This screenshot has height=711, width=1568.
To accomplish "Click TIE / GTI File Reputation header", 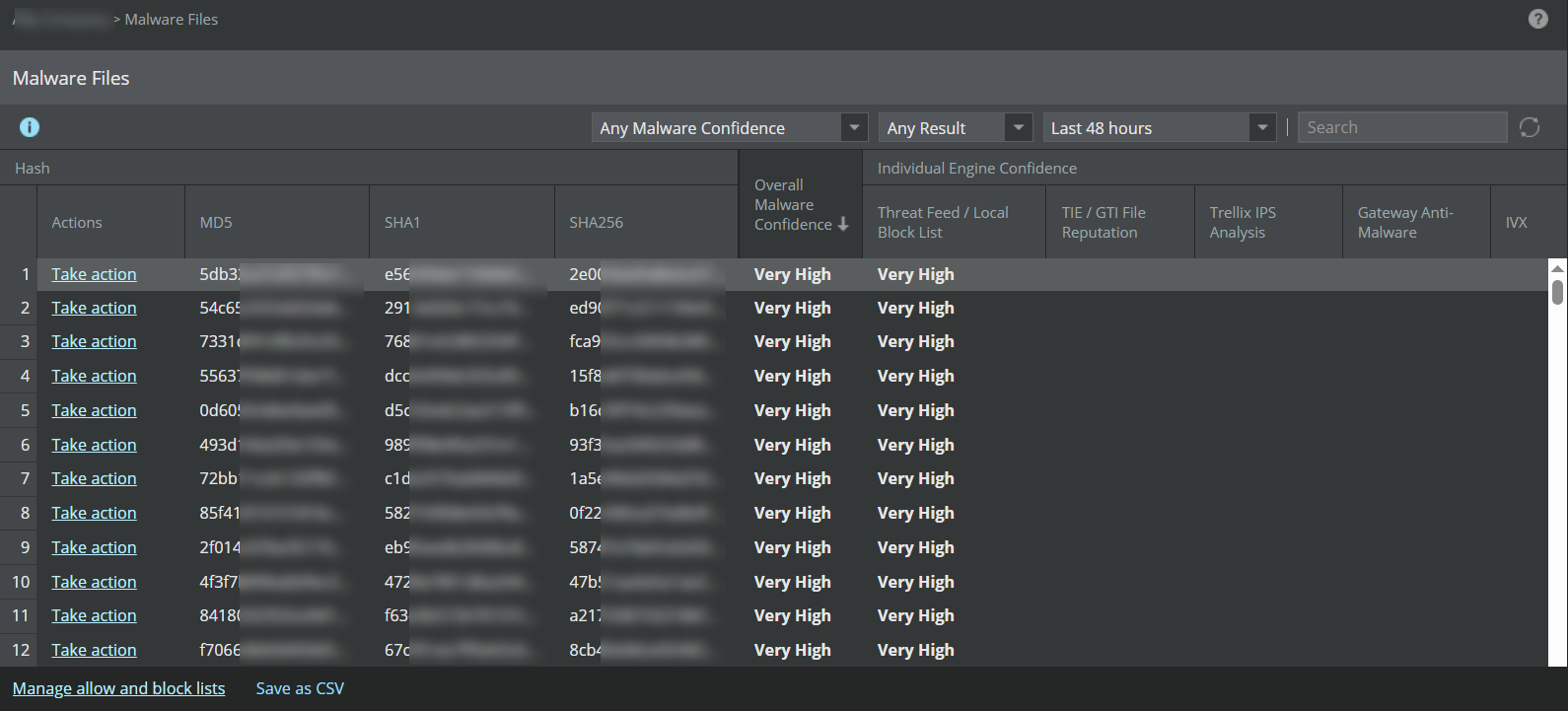I will pos(1120,222).
